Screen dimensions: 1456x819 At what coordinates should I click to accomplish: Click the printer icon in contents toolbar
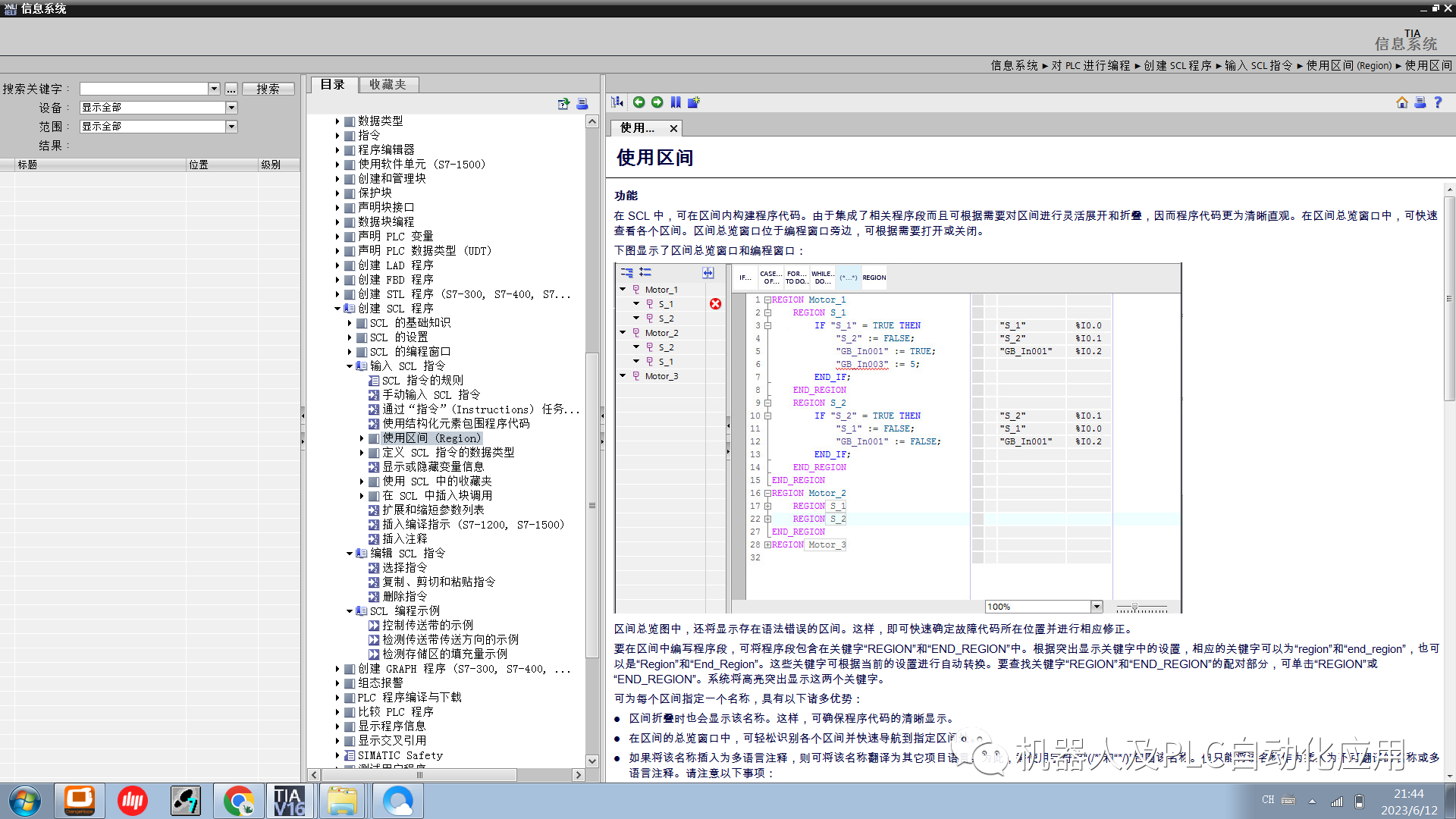582,104
